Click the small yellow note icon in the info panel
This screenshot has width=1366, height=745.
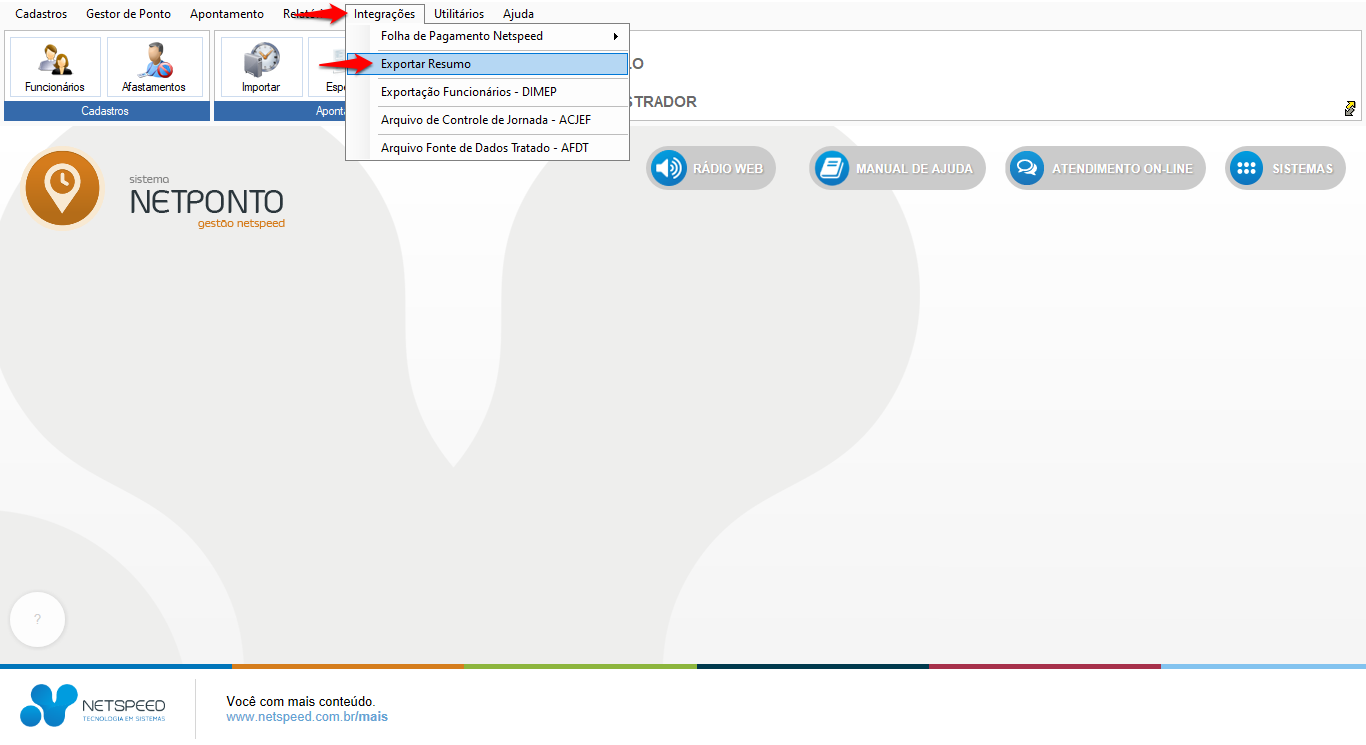[x=1350, y=108]
